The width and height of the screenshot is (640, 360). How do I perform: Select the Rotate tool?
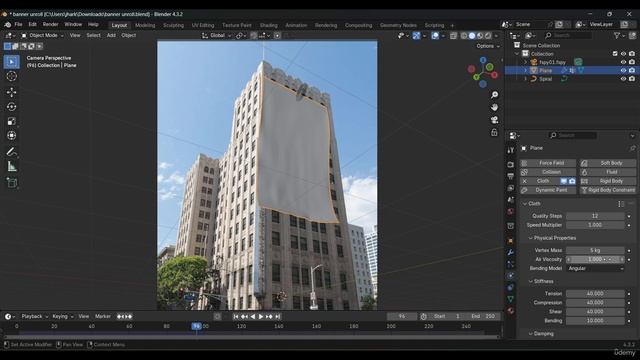[x=11, y=107]
